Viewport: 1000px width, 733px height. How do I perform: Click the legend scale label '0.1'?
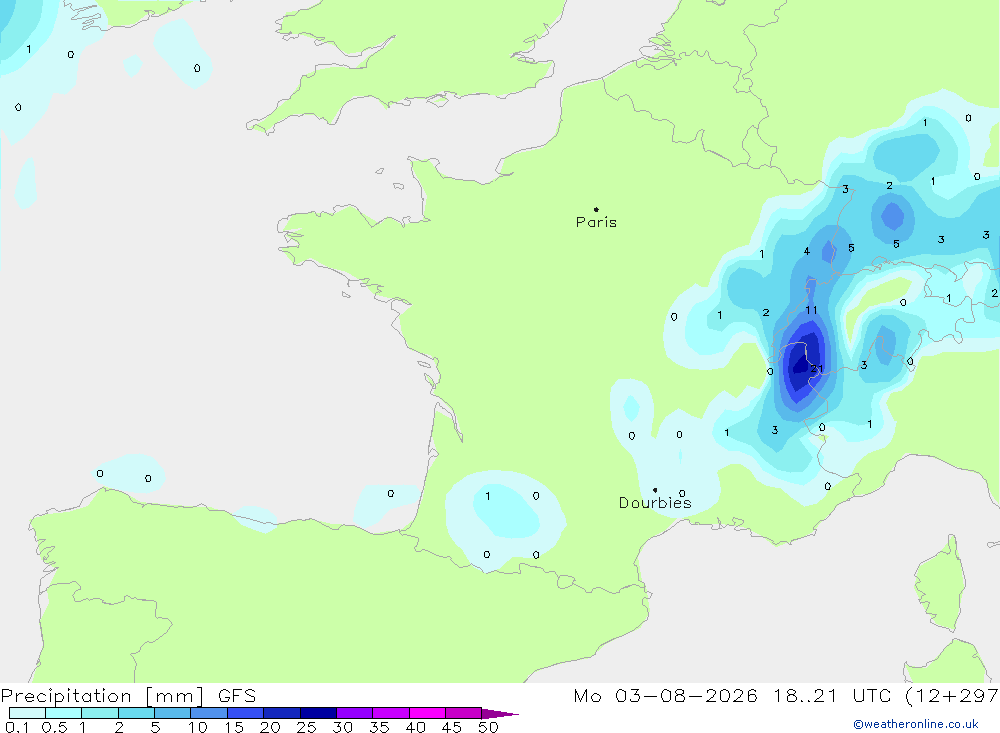coord(17,727)
